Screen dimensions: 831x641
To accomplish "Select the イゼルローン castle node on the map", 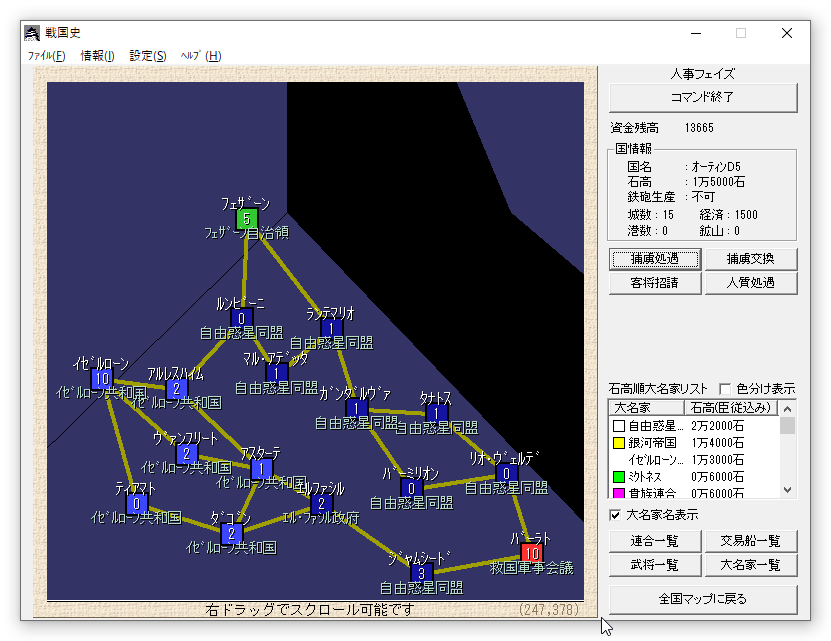I will [101, 379].
